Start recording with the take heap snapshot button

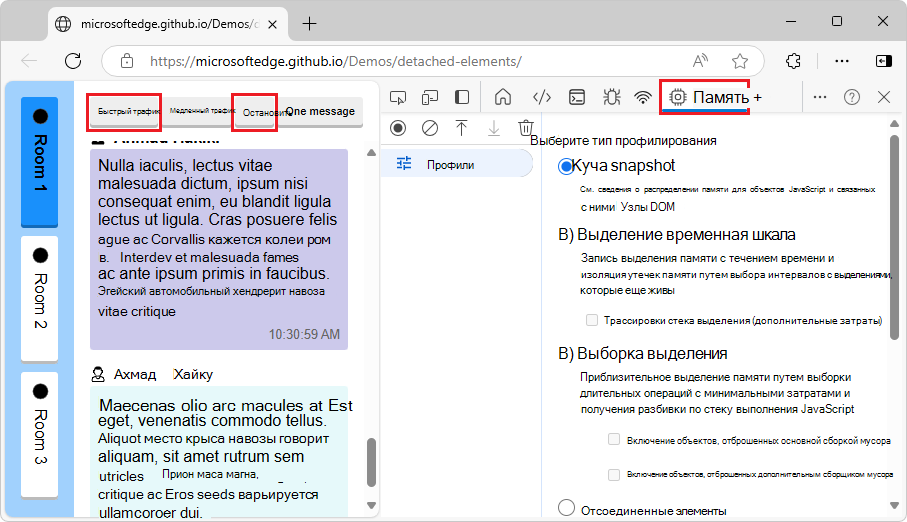click(398, 128)
